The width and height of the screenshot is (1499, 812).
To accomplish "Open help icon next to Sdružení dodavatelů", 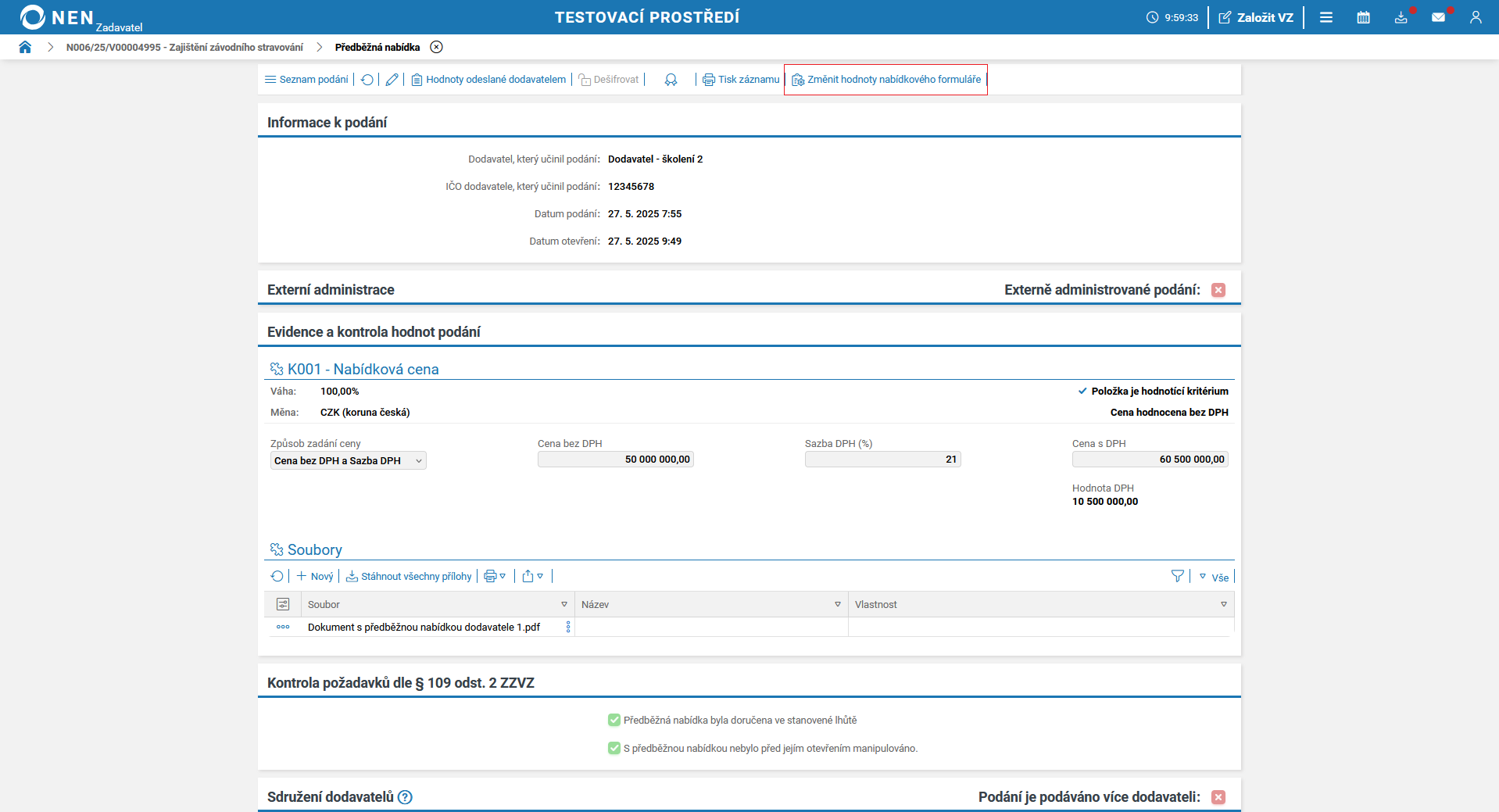I will [x=405, y=797].
